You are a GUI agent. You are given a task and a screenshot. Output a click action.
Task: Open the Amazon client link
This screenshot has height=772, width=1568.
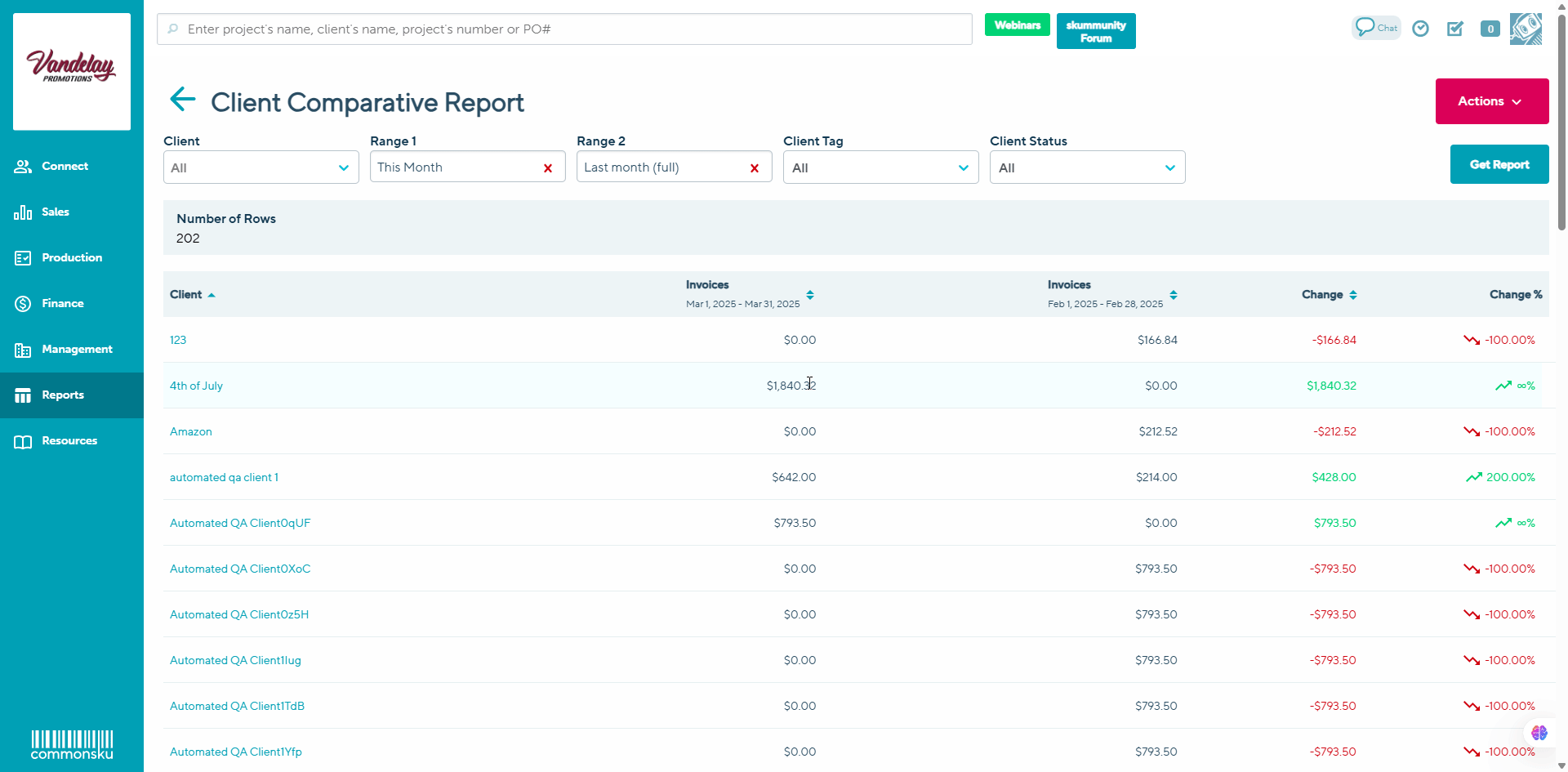(191, 431)
